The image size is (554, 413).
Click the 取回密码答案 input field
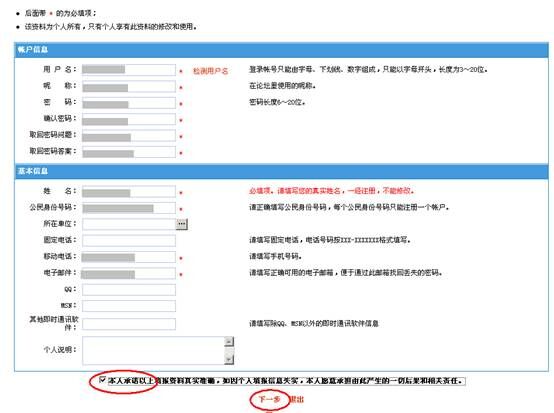coord(129,152)
